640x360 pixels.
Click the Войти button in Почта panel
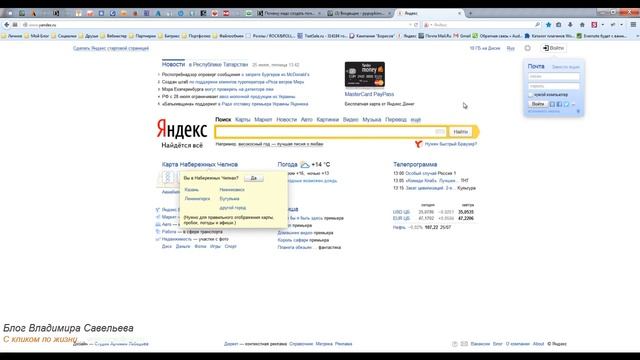(538, 104)
